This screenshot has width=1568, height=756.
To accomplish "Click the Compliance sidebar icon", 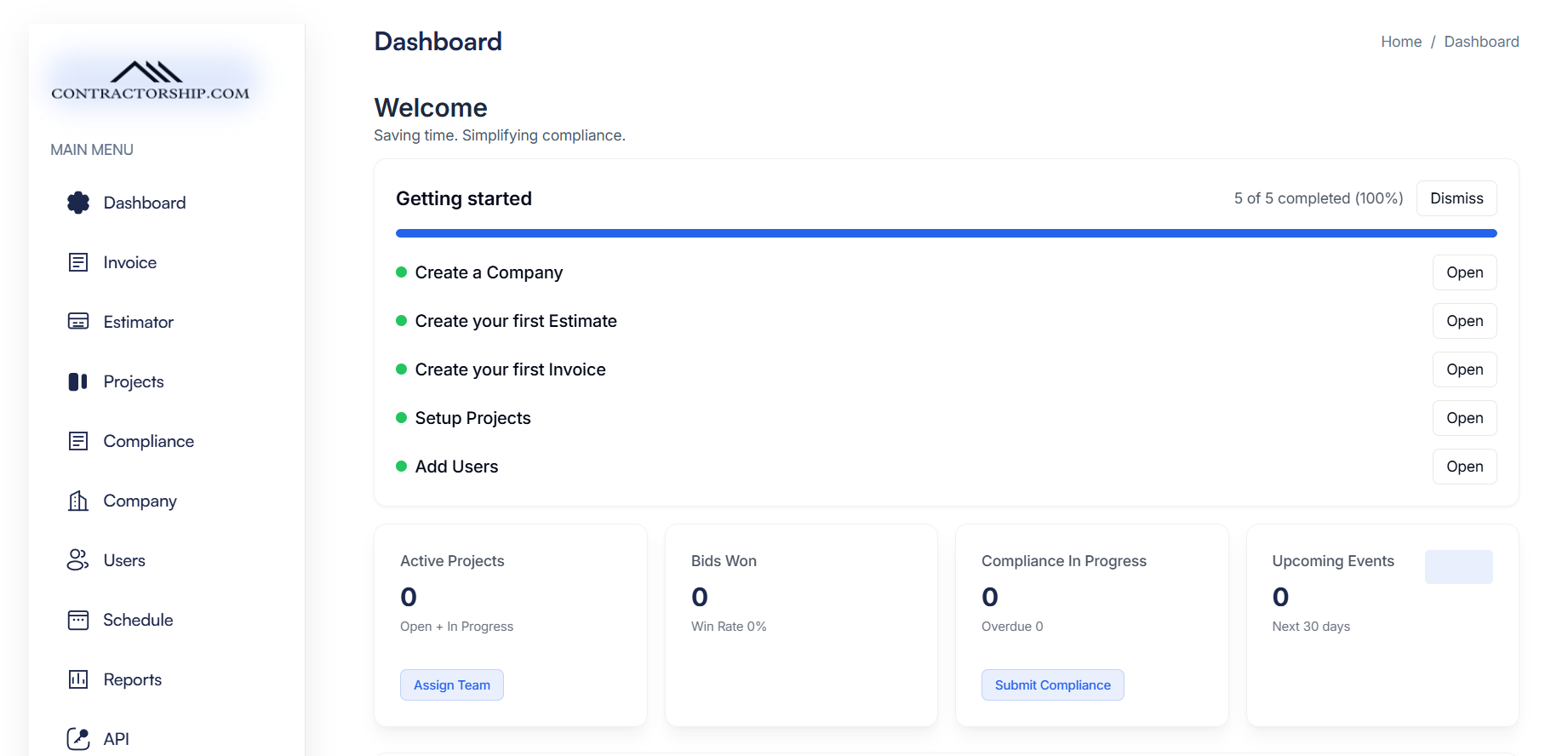I will coord(78,441).
